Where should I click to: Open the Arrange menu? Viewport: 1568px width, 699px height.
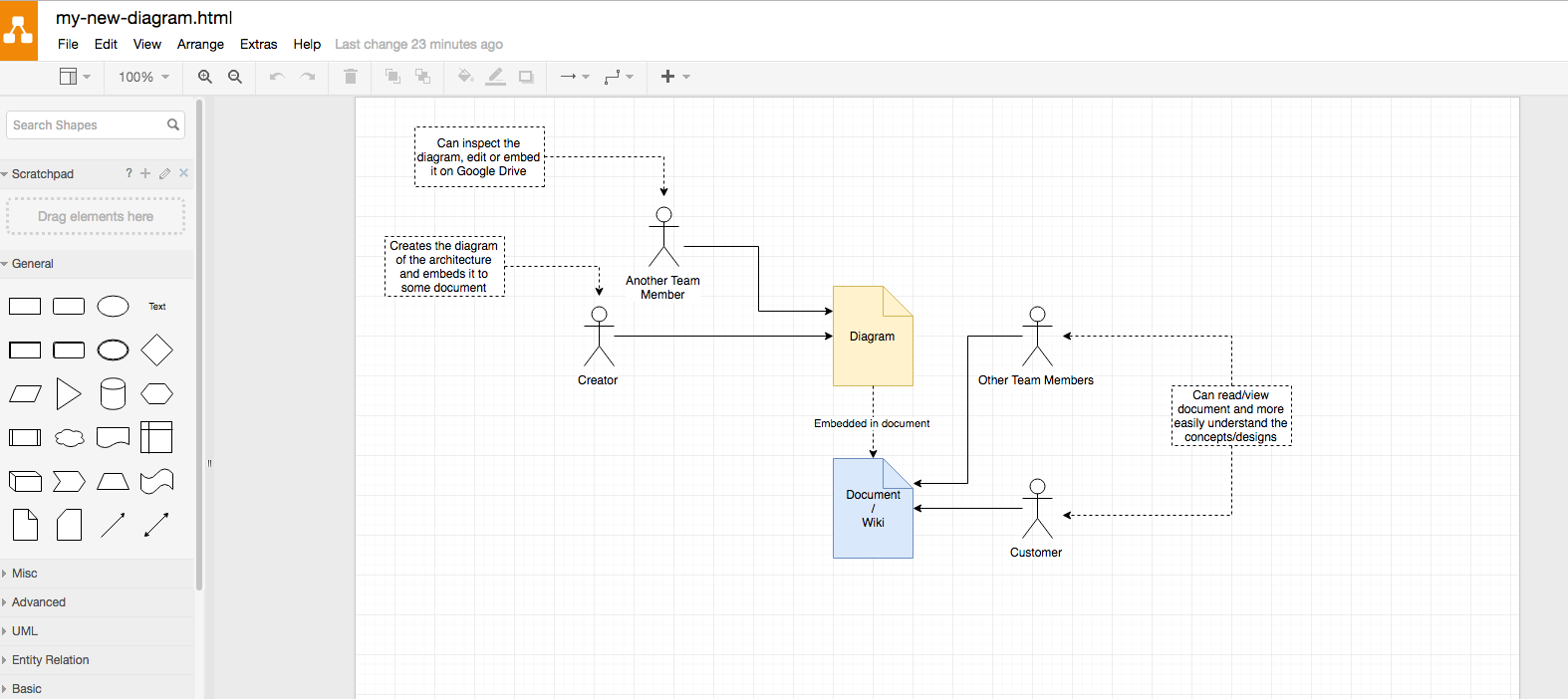(200, 44)
